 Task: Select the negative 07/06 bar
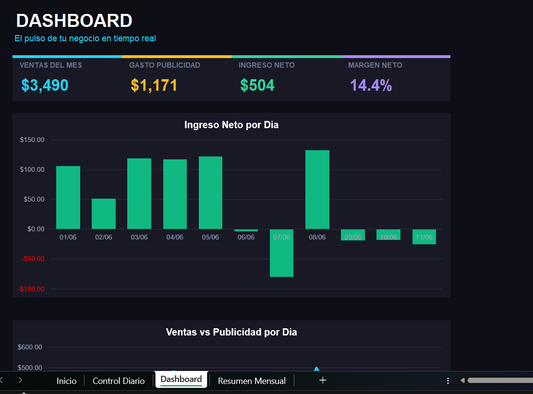pyautogui.click(x=281, y=253)
